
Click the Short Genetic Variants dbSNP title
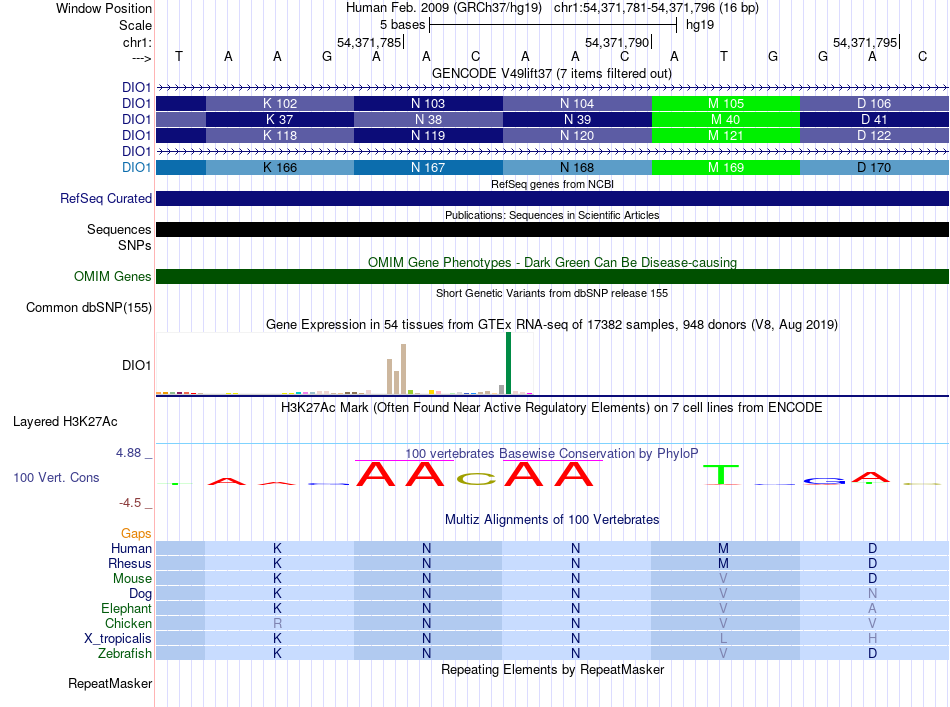click(551, 293)
